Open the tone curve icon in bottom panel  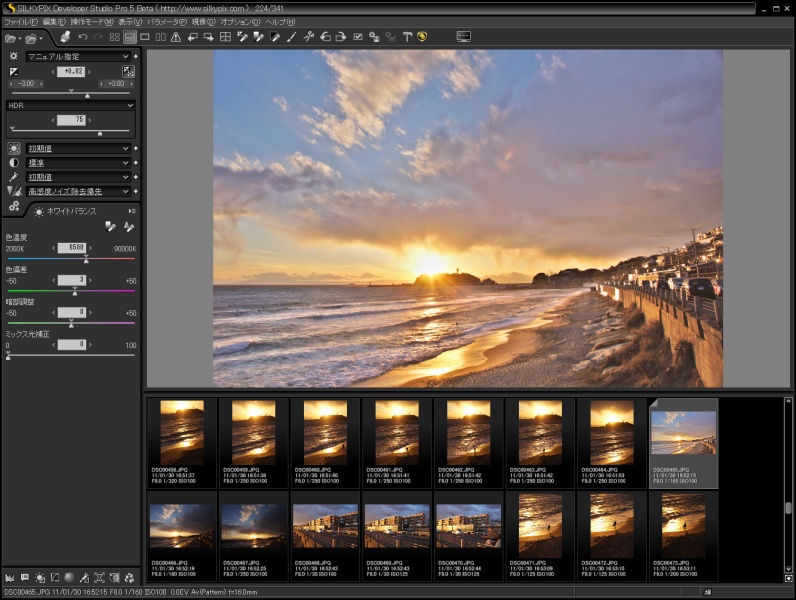(x=54, y=578)
